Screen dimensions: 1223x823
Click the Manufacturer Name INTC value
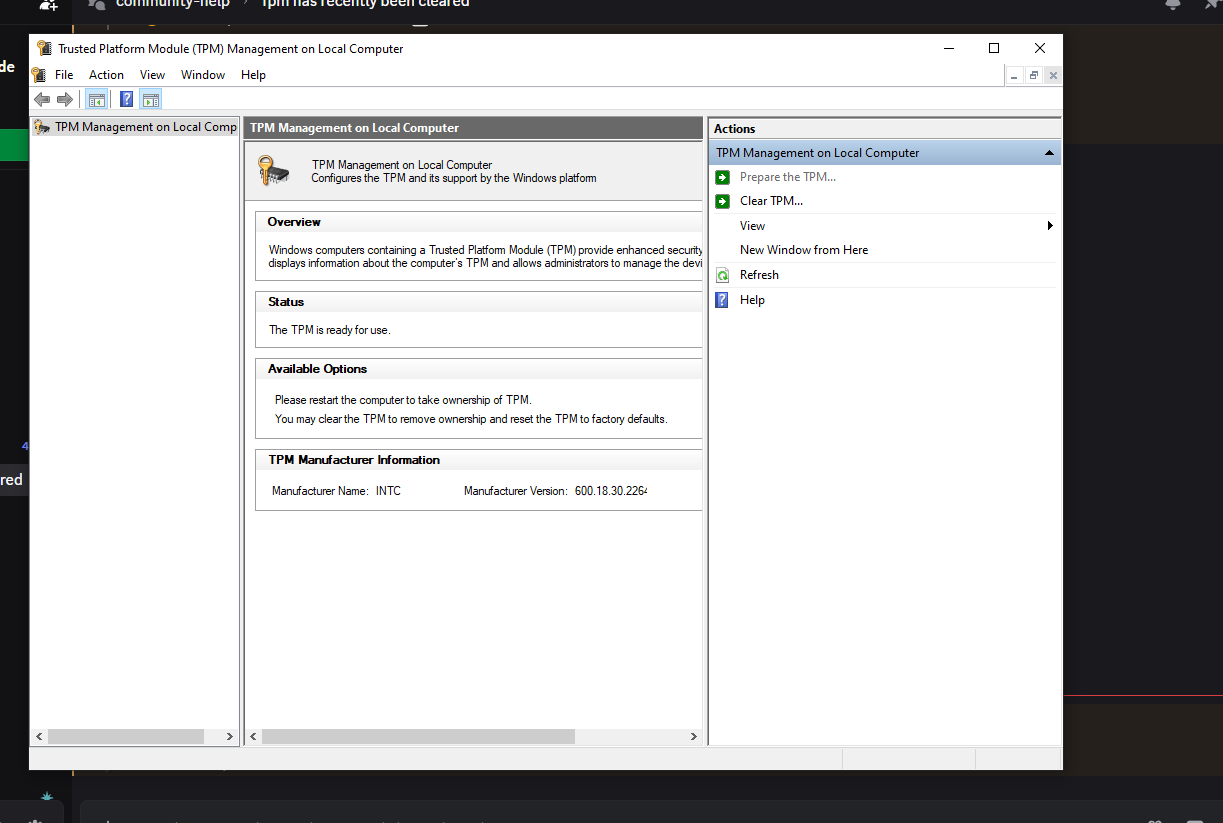[x=388, y=491]
